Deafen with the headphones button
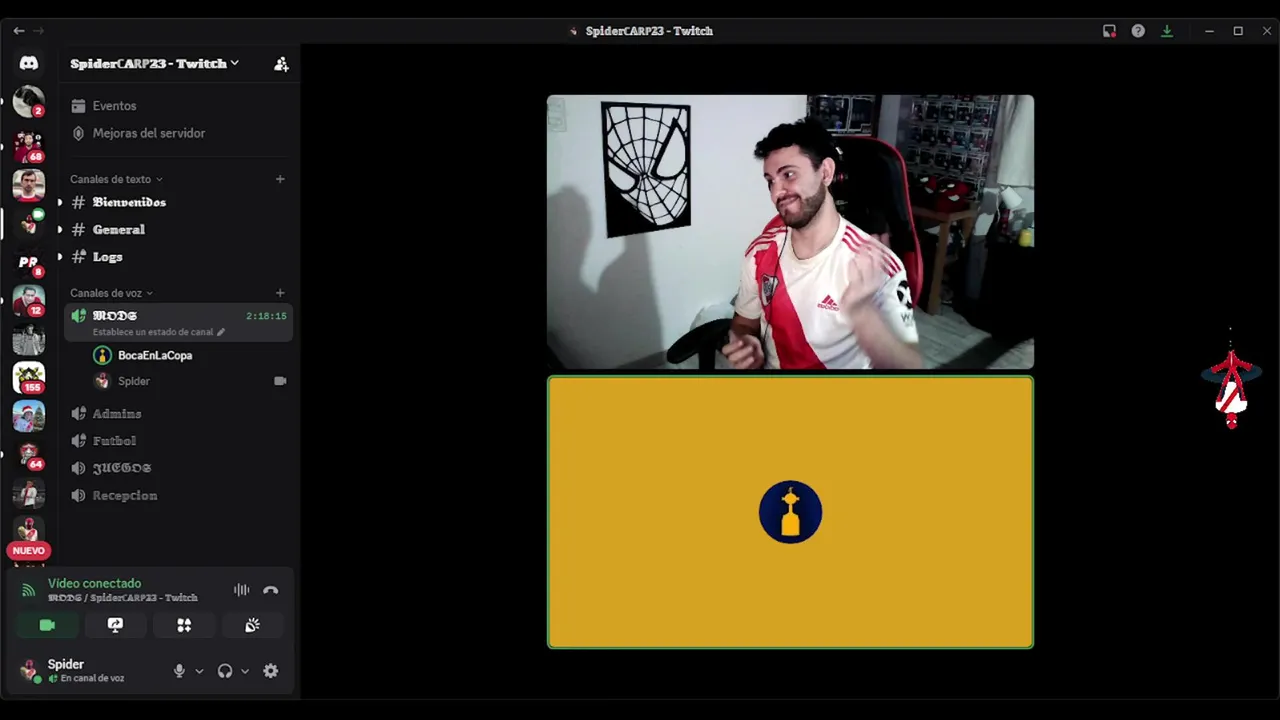 click(225, 671)
